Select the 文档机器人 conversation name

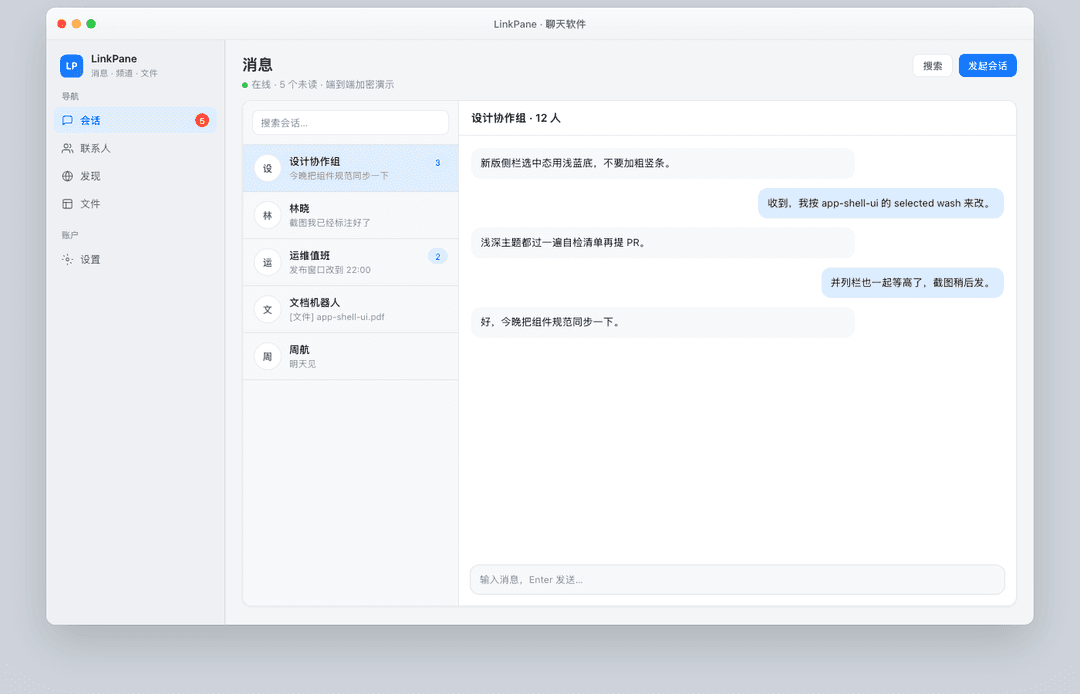pos(315,302)
